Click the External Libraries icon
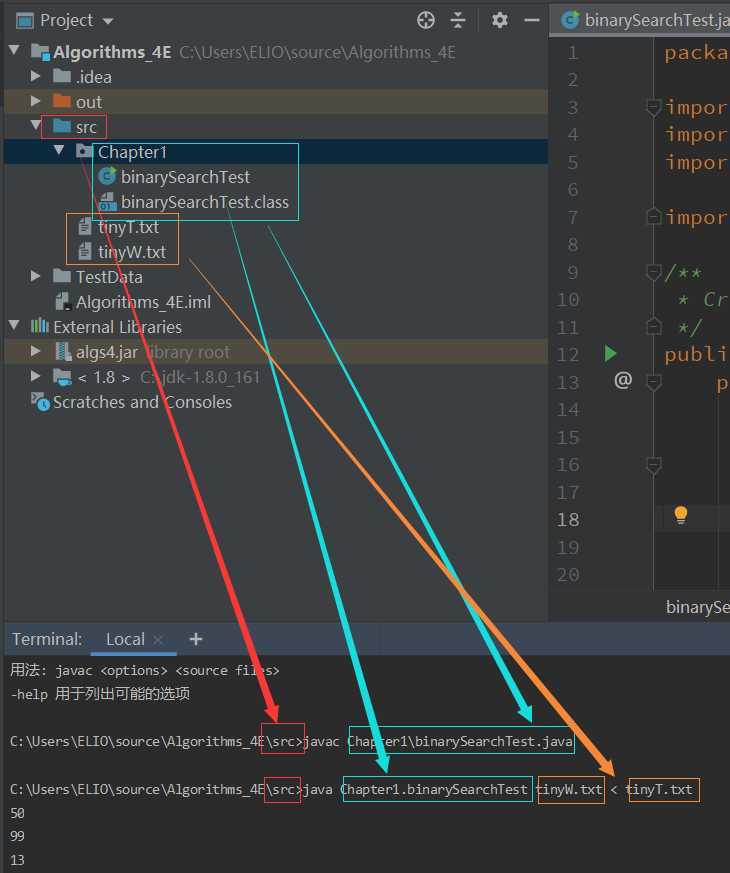Viewport: 730px width, 873px height. (x=40, y=326)
